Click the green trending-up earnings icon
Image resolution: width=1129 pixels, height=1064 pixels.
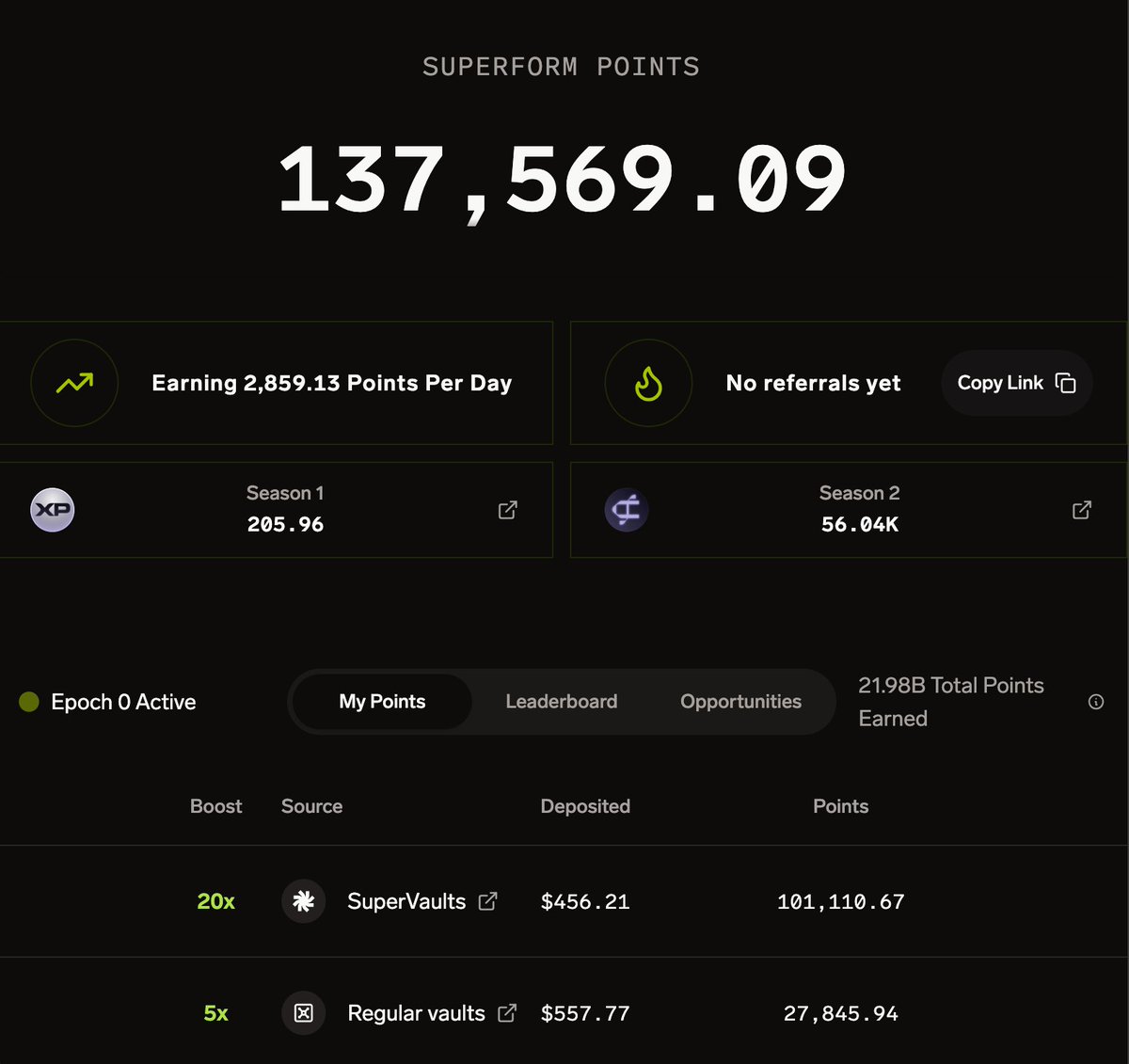(74, 383)
